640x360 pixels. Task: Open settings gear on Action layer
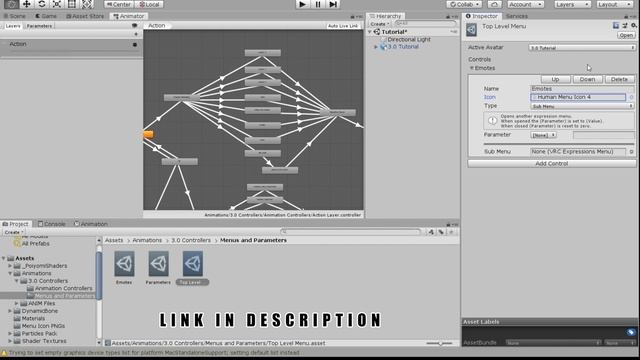tap(135, 44)
